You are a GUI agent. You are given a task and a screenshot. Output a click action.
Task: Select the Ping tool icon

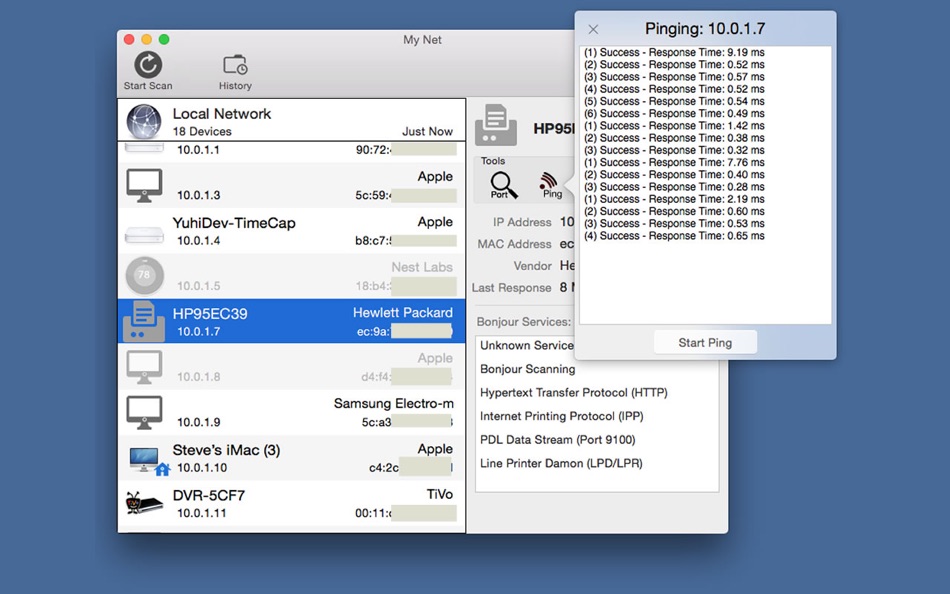550,185
